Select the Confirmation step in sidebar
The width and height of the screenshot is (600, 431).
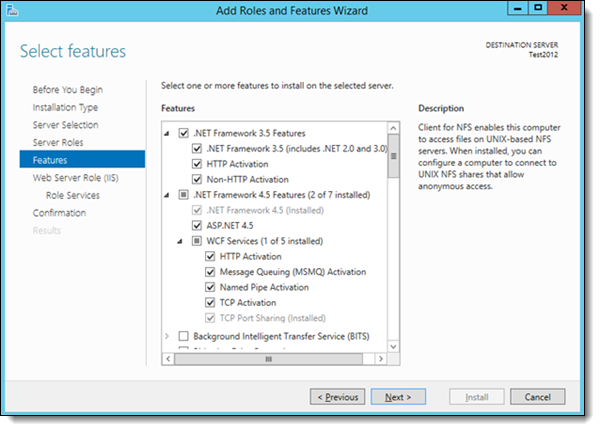click(x=59, y=213)
